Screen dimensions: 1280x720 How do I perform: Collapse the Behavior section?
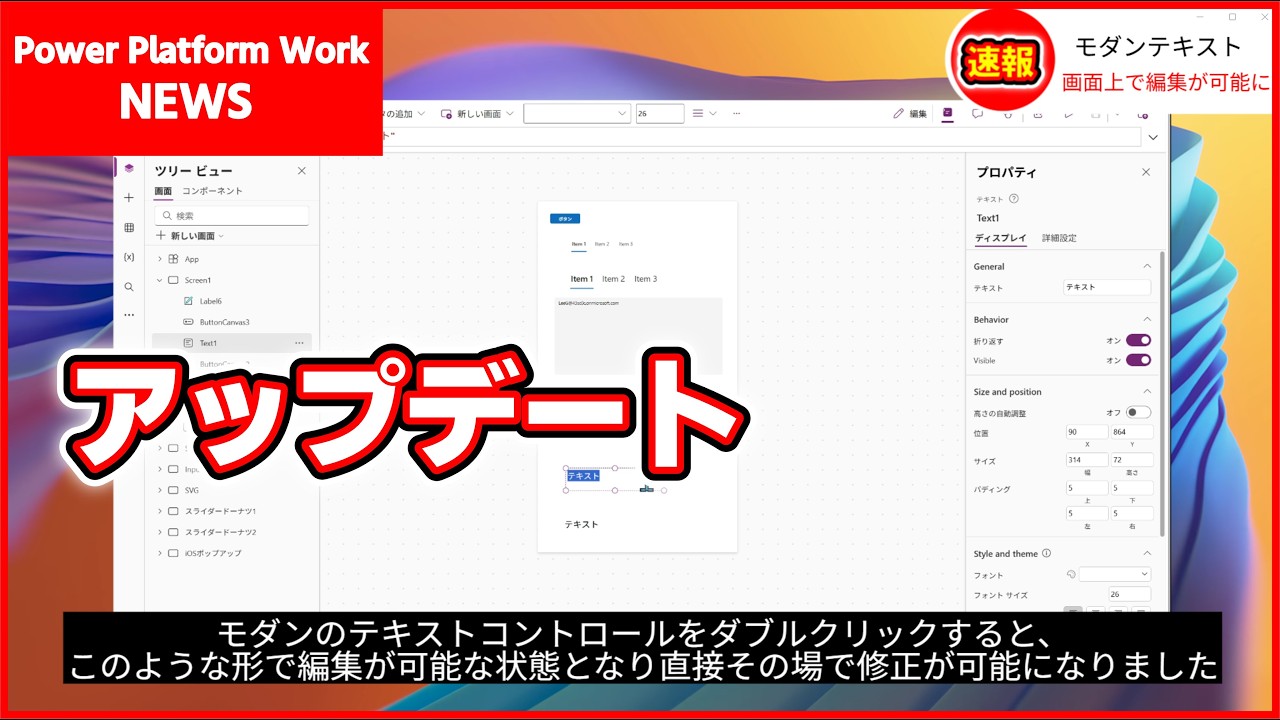tap(1147, 319)
